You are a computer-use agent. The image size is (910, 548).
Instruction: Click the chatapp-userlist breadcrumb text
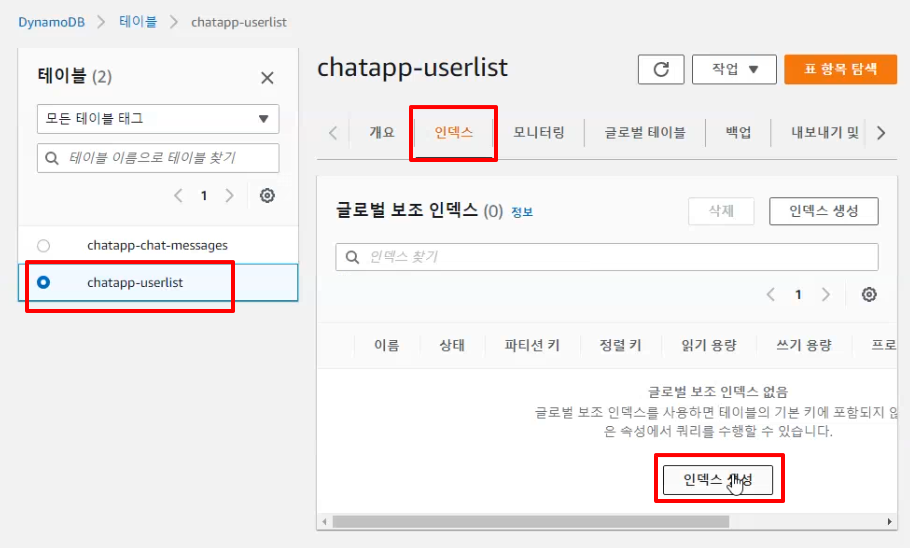[x=239, y=23]
